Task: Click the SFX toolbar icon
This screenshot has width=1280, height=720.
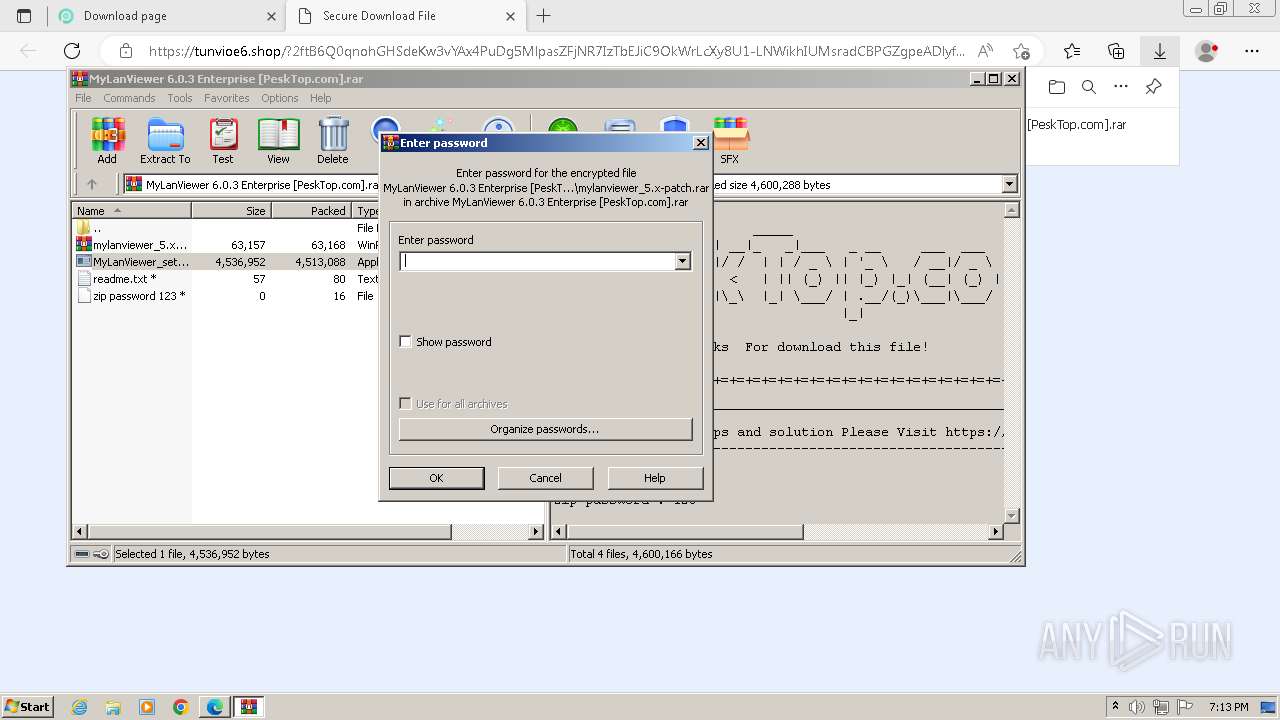Action: (730, 140)
